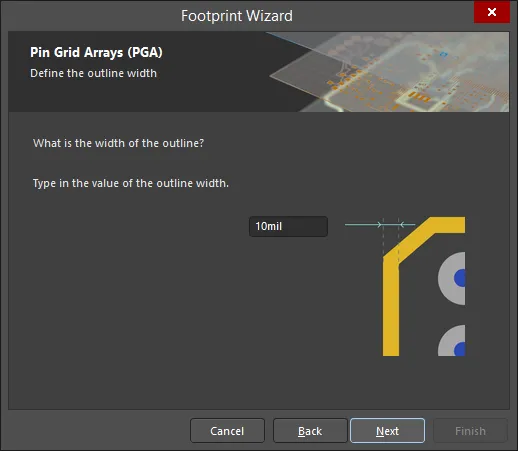Click the Next button
This screenshot has width=518, height=451.
(387, 431)
